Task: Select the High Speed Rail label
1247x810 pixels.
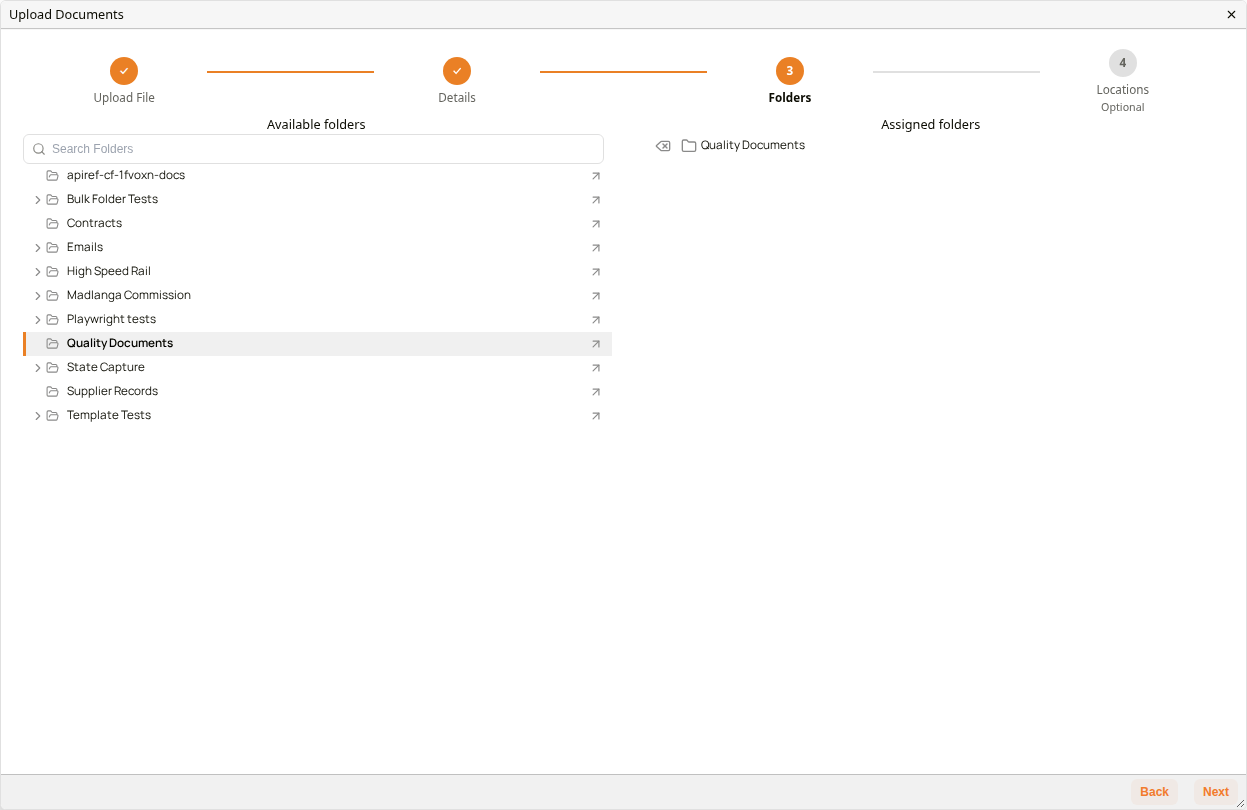Action: 109,272
